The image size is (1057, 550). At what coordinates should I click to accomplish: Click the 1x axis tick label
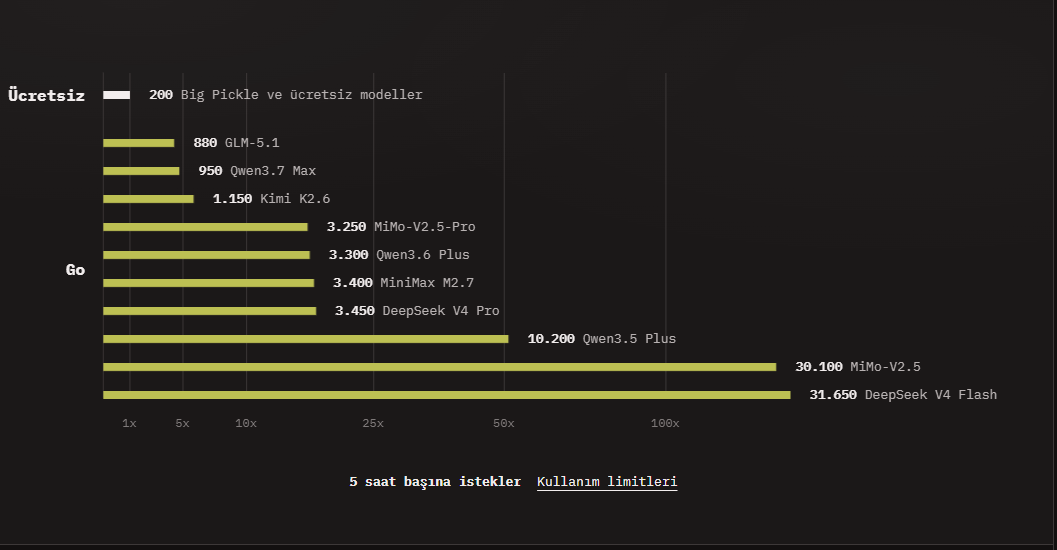(x=129, y=423)
